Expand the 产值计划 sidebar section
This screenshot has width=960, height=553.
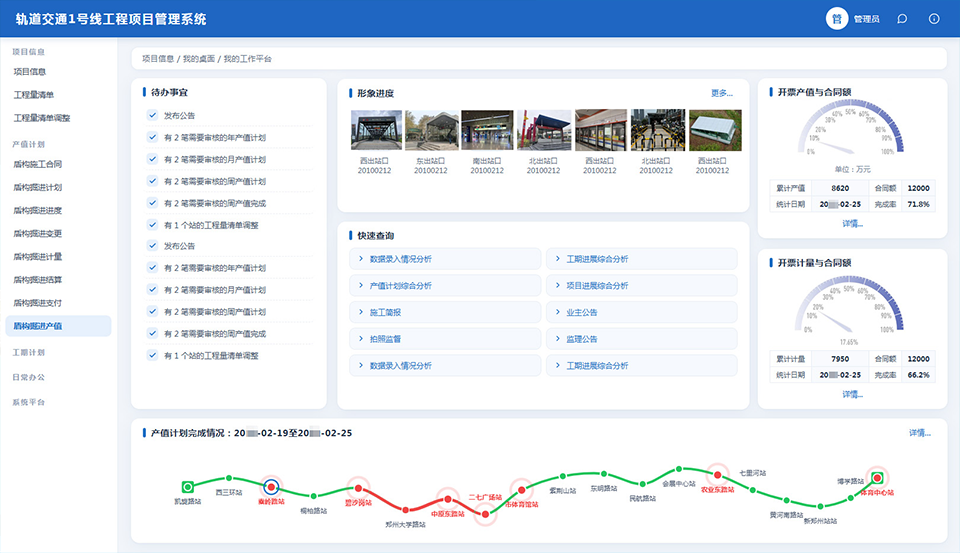(x=29, y=145)
